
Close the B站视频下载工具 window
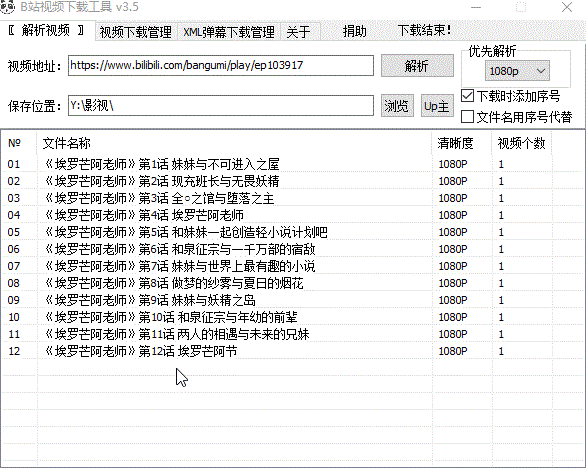567,7
